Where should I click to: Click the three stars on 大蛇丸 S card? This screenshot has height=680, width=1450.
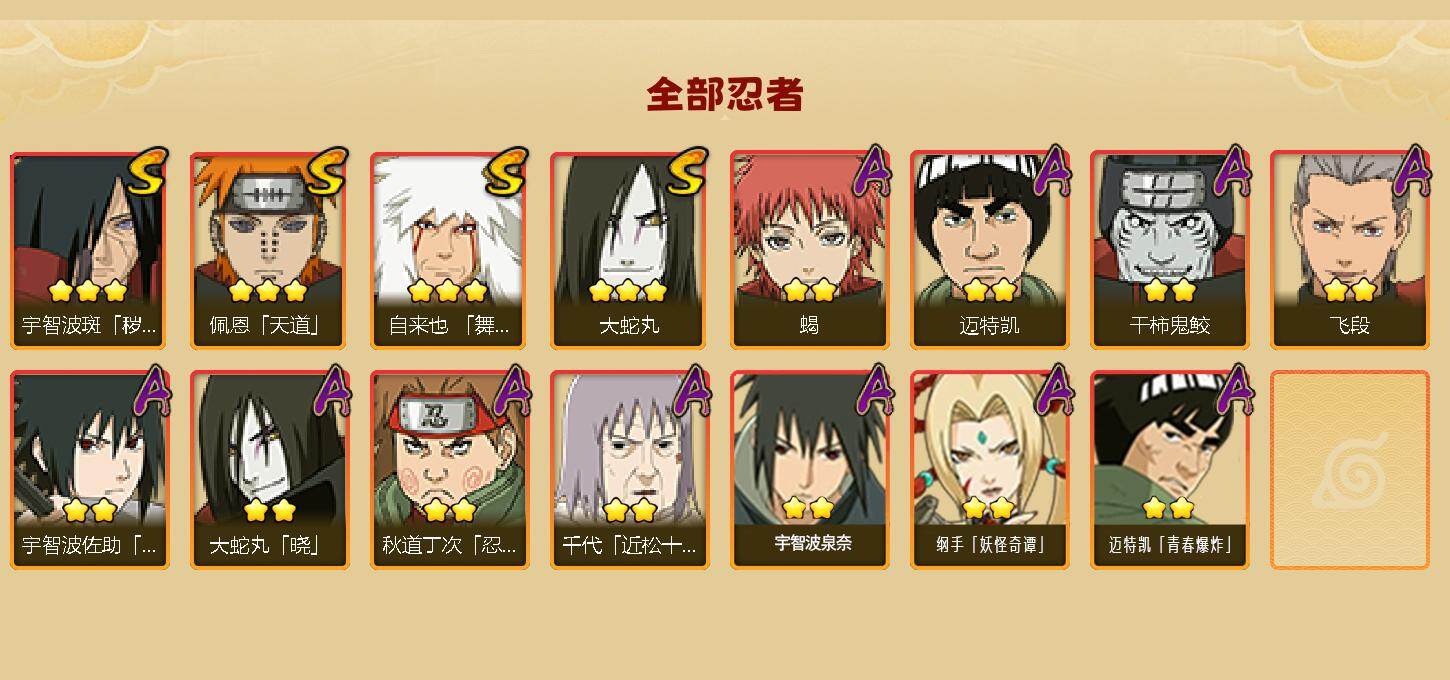point(628,291)
